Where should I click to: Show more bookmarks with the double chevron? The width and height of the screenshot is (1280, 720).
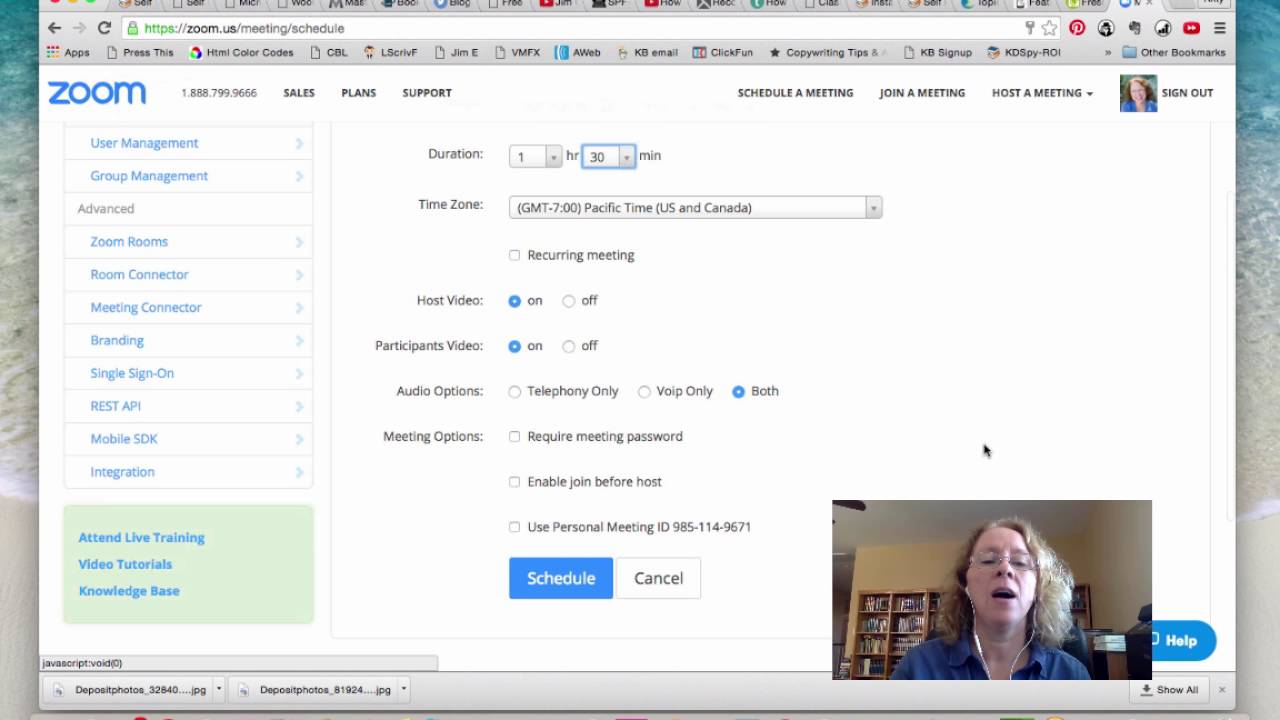1107,52
